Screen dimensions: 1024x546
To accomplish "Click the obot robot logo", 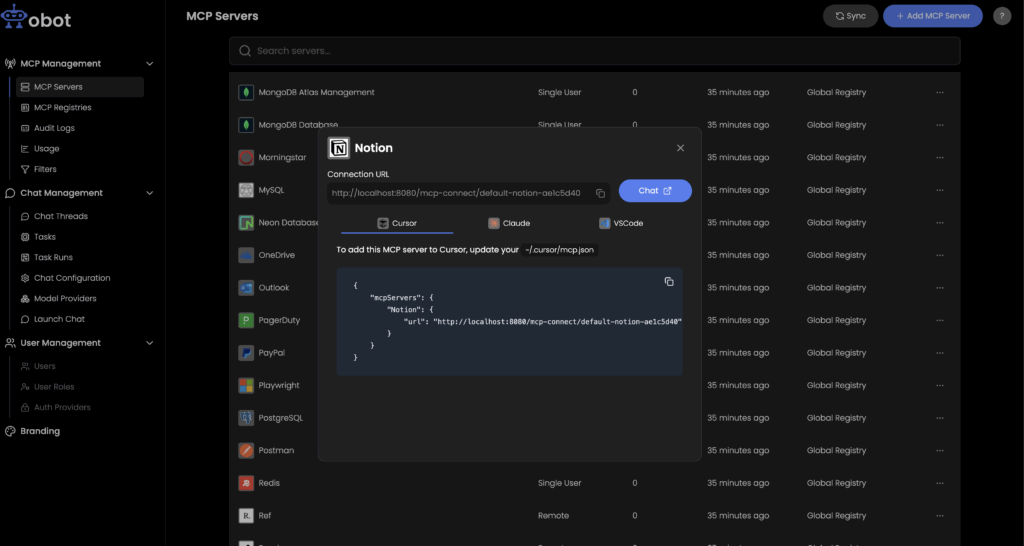I will point(15,18).
